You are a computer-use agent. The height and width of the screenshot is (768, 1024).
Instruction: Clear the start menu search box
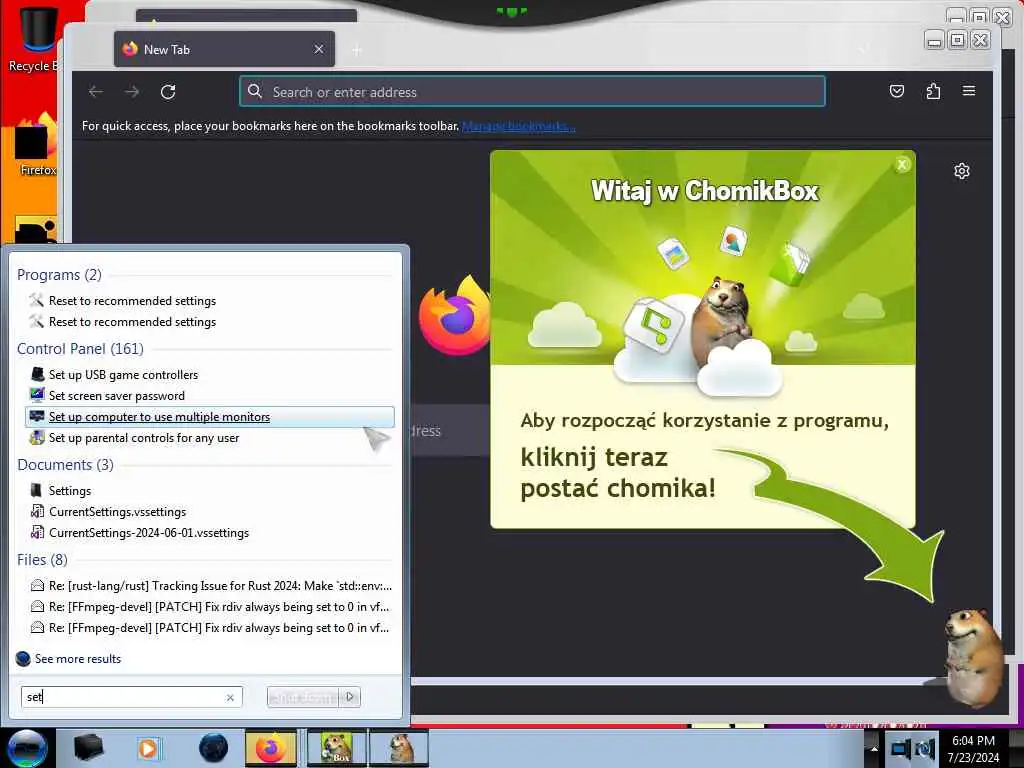[230, 697]
